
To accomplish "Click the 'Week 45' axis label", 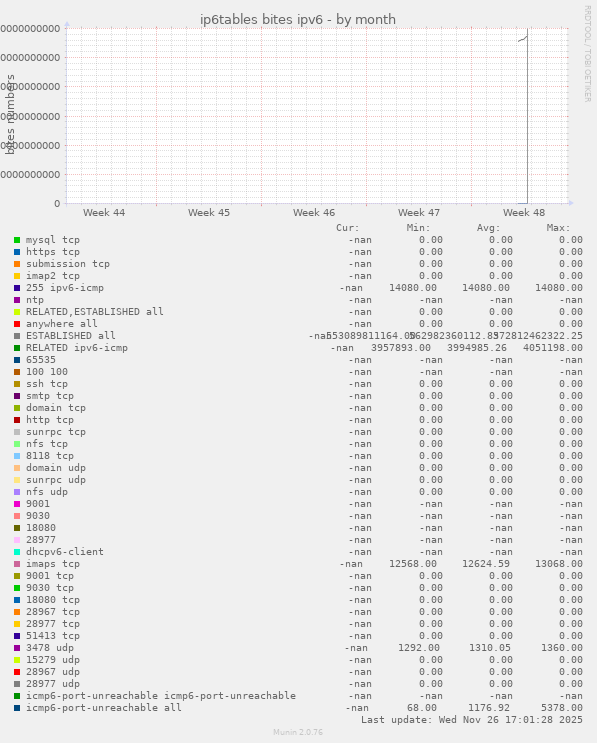I will 209,213.
